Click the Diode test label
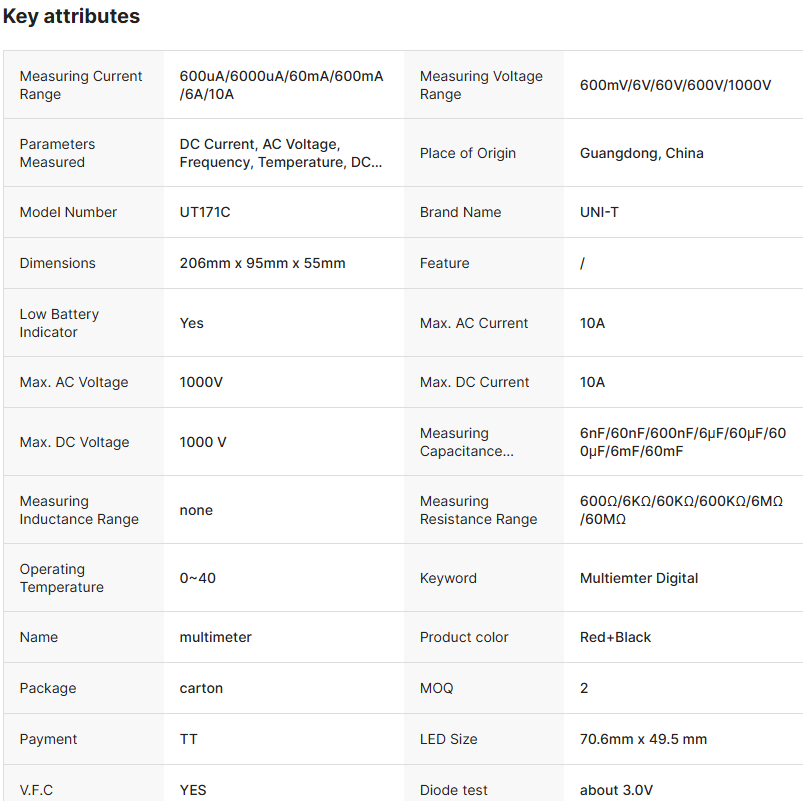Screen dimensions: 803x801 454,790
